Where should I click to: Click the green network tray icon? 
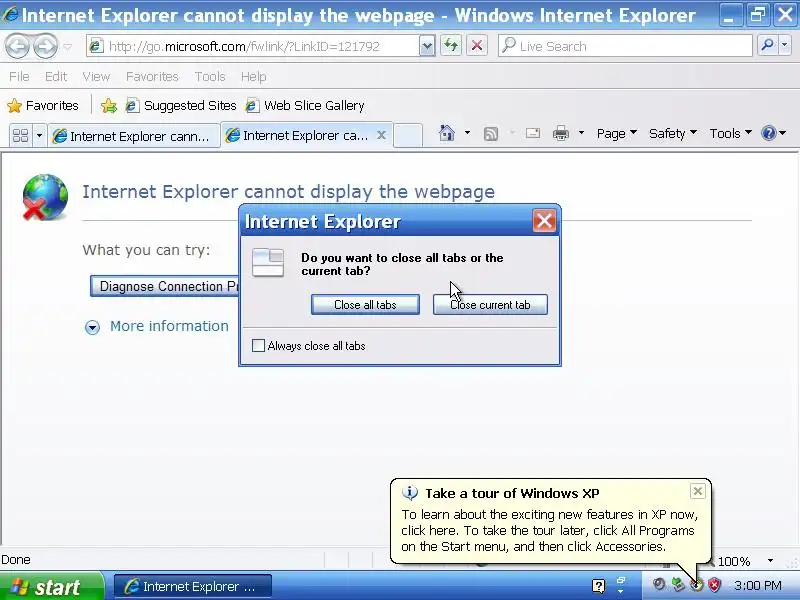(678, 585)
